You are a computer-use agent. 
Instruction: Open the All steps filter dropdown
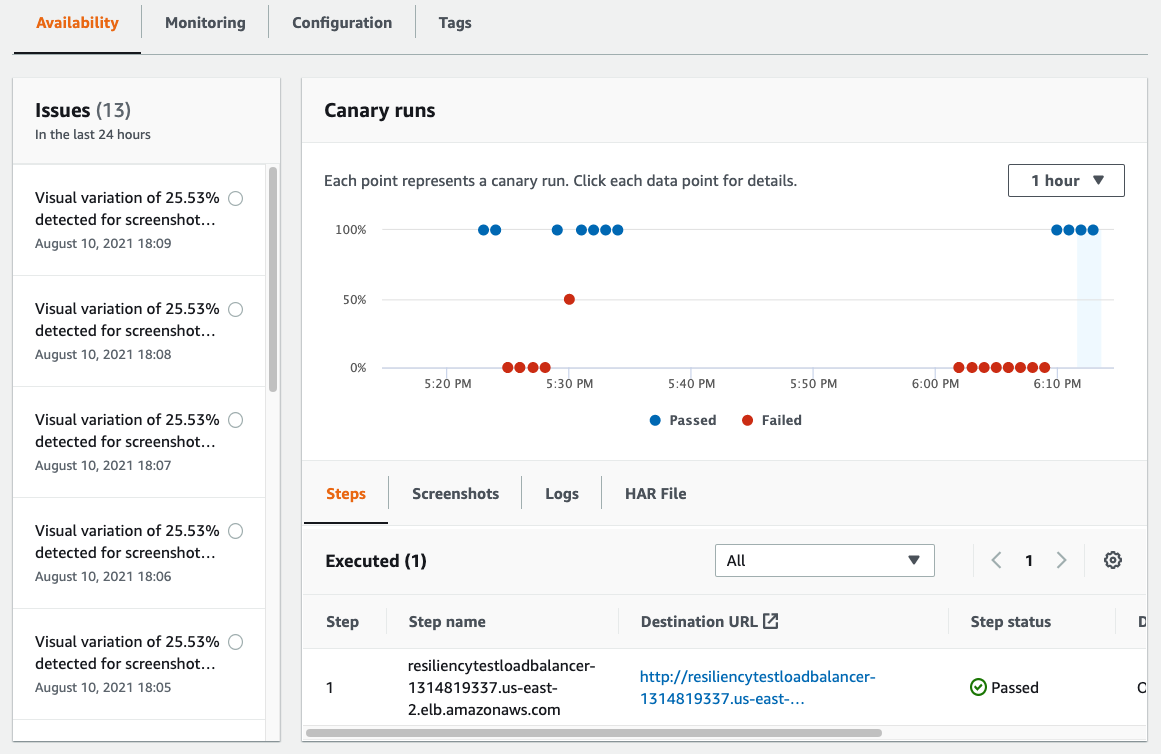(x=824, y=560)
